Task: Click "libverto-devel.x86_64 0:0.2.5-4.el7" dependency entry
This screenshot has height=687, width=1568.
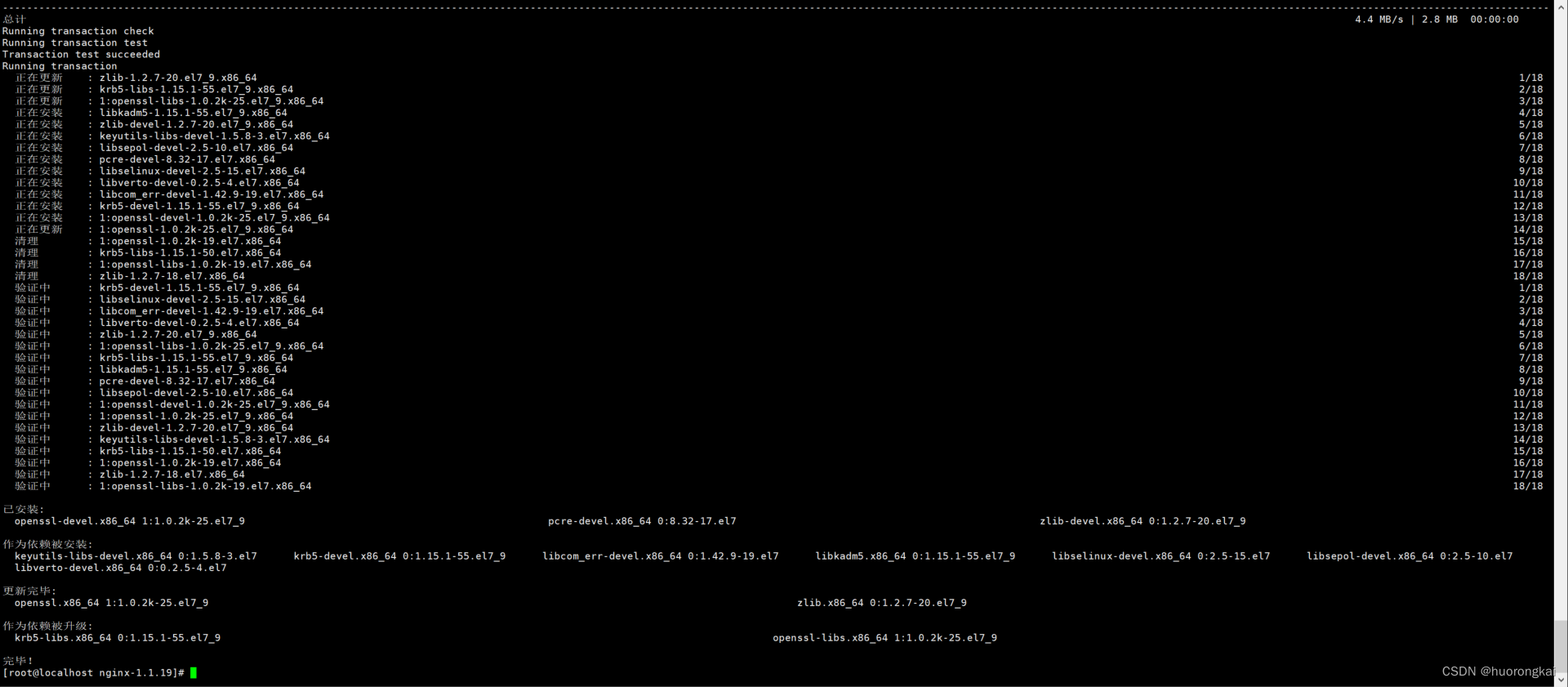Action: [x=120, y=568]
